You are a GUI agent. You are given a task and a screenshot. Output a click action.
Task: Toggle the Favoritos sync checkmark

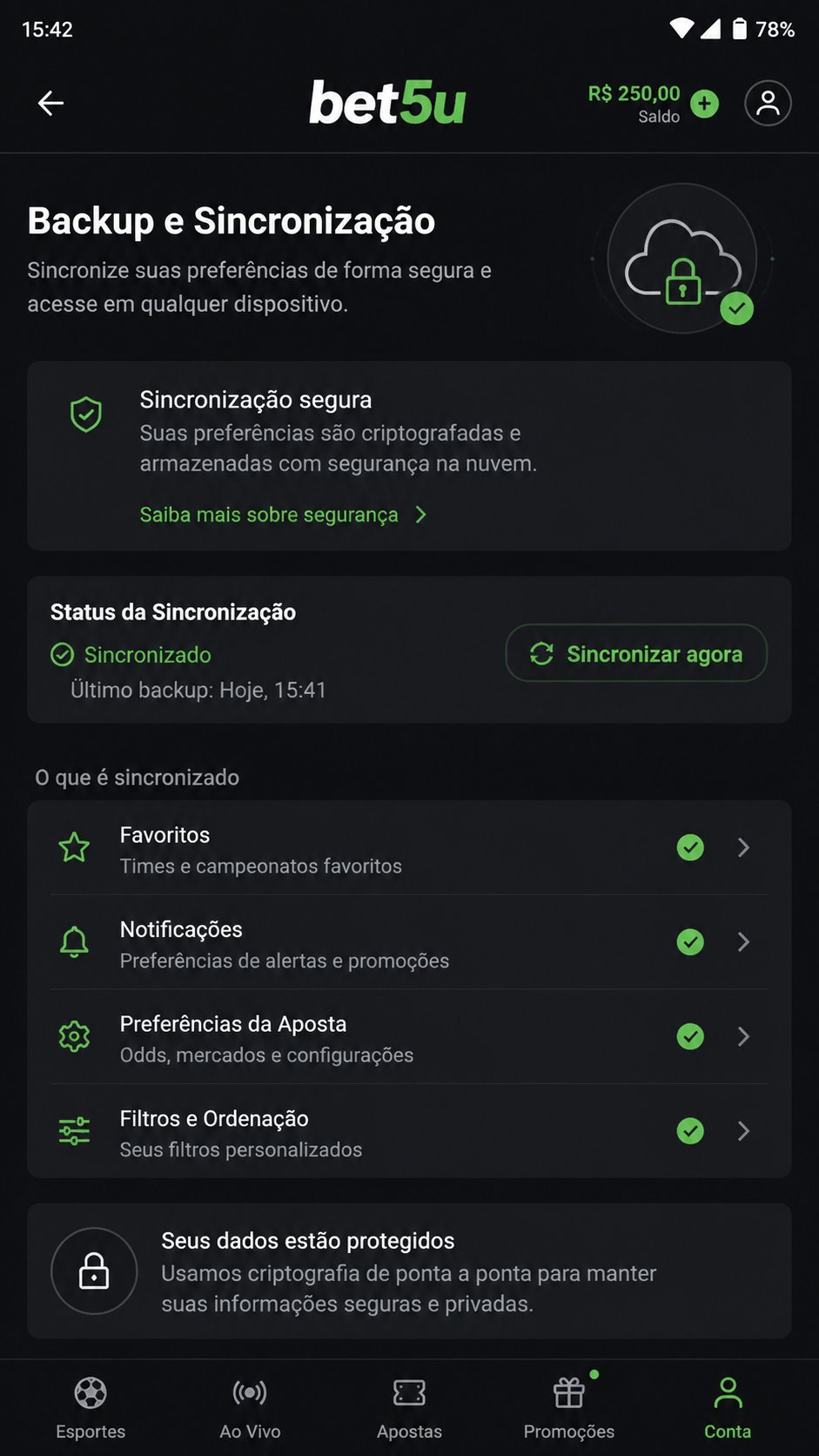[x=690, y=847]
